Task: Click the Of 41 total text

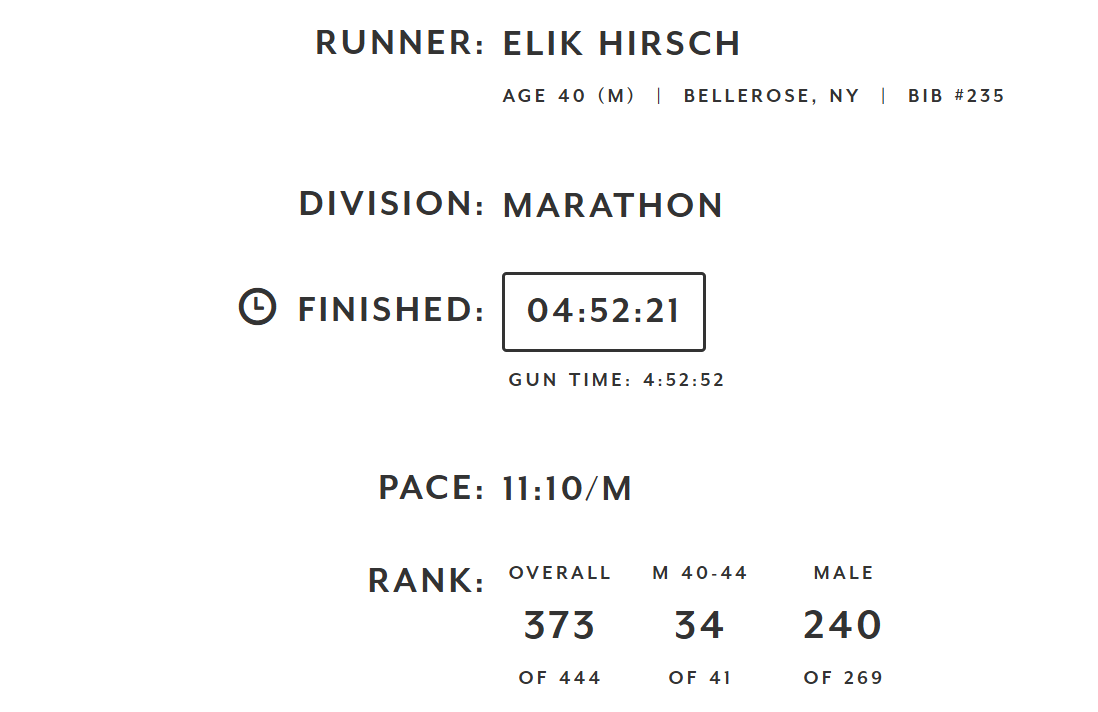Action: pos(700,678)
